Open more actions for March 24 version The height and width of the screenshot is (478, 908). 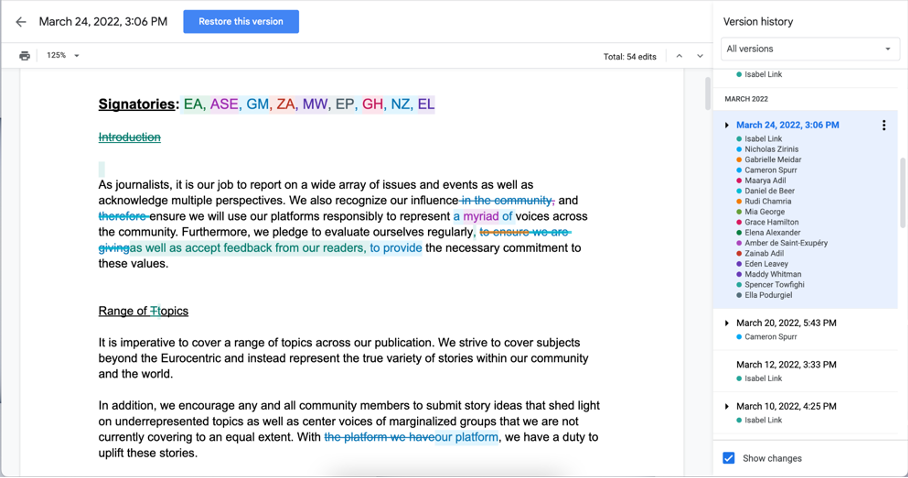(x=884, y=125)
